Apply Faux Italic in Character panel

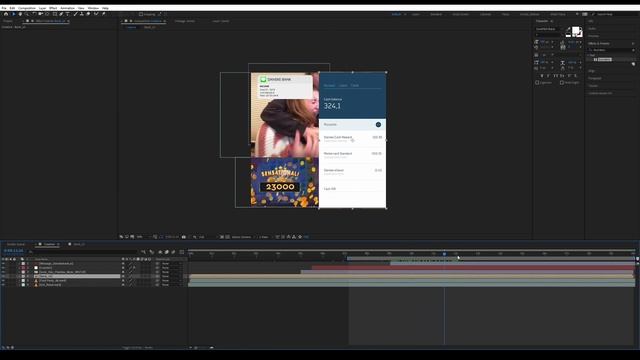(548, 76)
